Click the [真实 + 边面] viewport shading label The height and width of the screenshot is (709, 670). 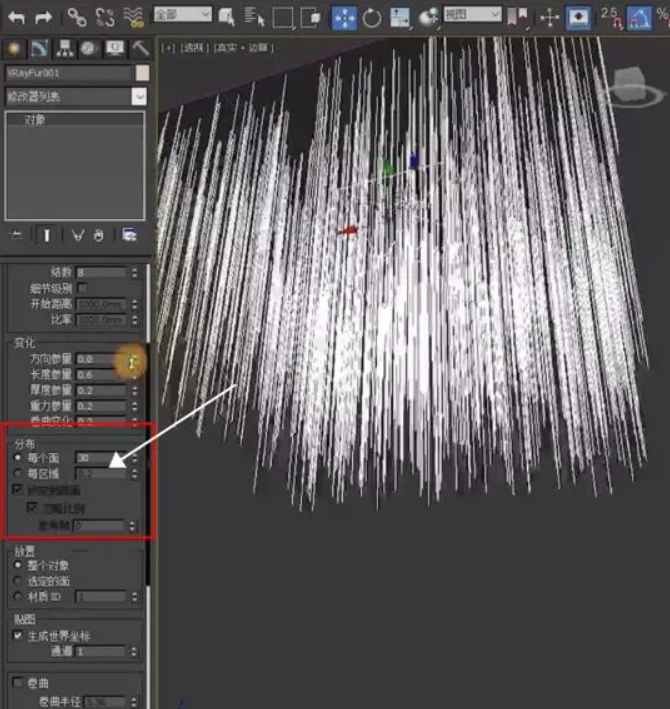tap(242, 47)
